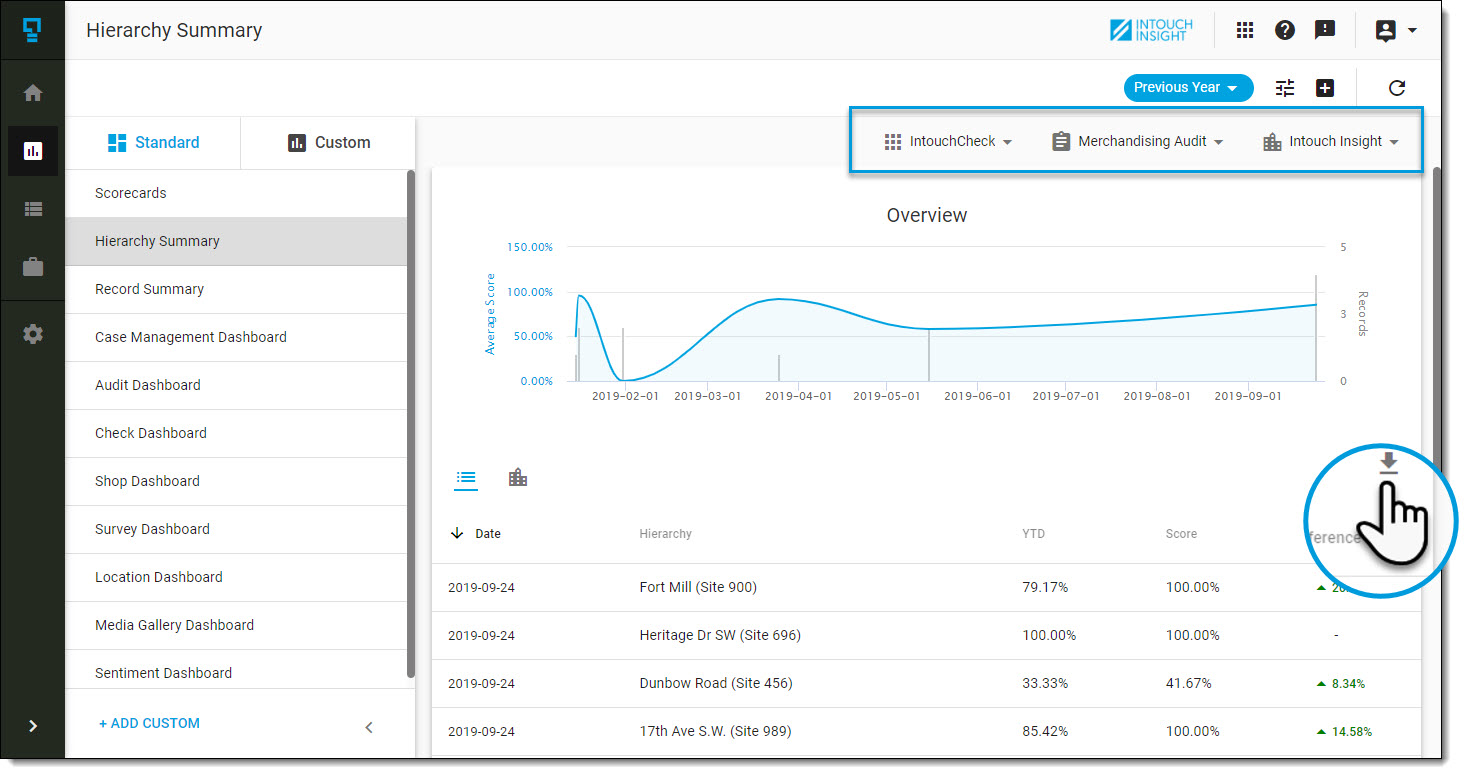1474x773 pixels.
Task: Toggle the Date column sort order
Action: pos(457,533)
